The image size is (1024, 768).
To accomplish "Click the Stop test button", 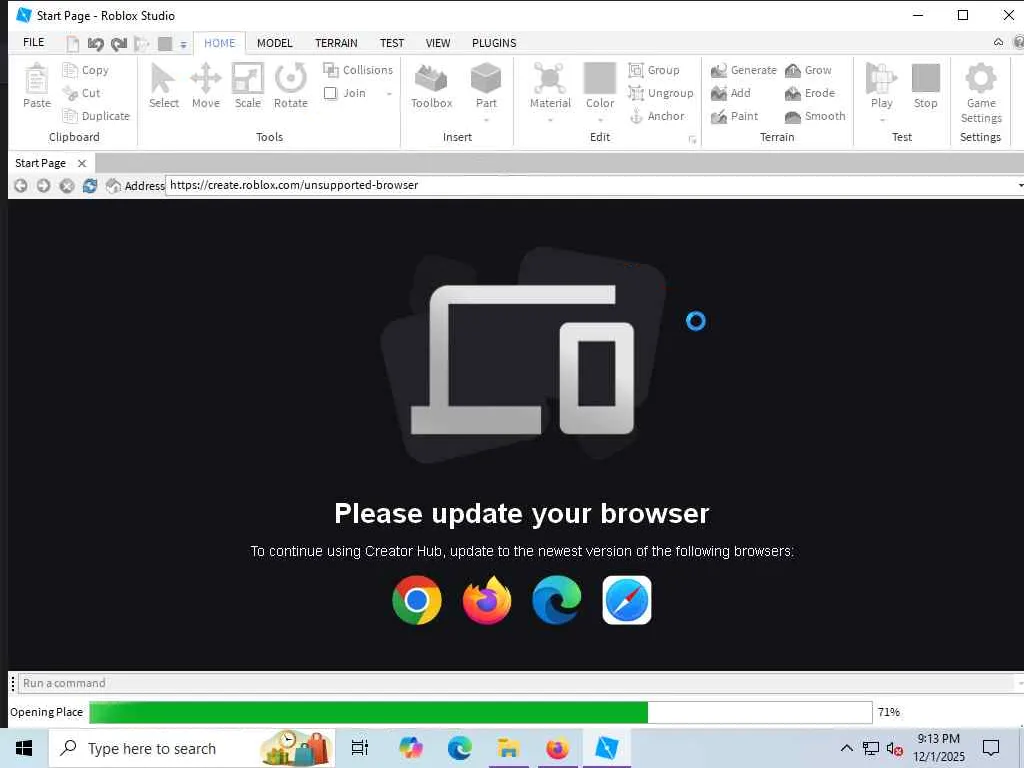I will tap(925, 86).
